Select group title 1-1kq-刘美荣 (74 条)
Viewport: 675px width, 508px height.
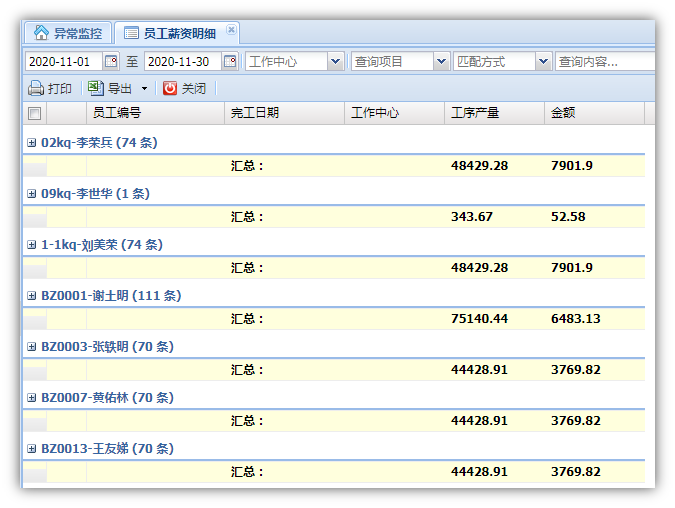102,245
